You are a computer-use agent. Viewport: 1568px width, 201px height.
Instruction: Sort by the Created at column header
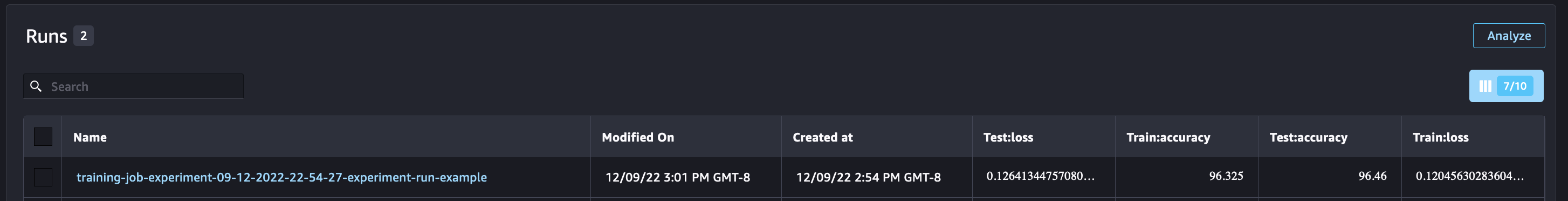[x=822, y=137]
